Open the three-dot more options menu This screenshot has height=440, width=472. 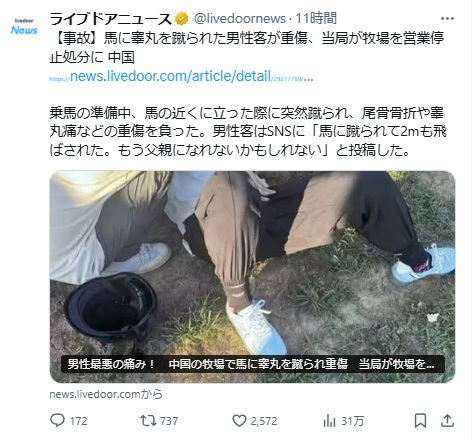tap(447, 19)
